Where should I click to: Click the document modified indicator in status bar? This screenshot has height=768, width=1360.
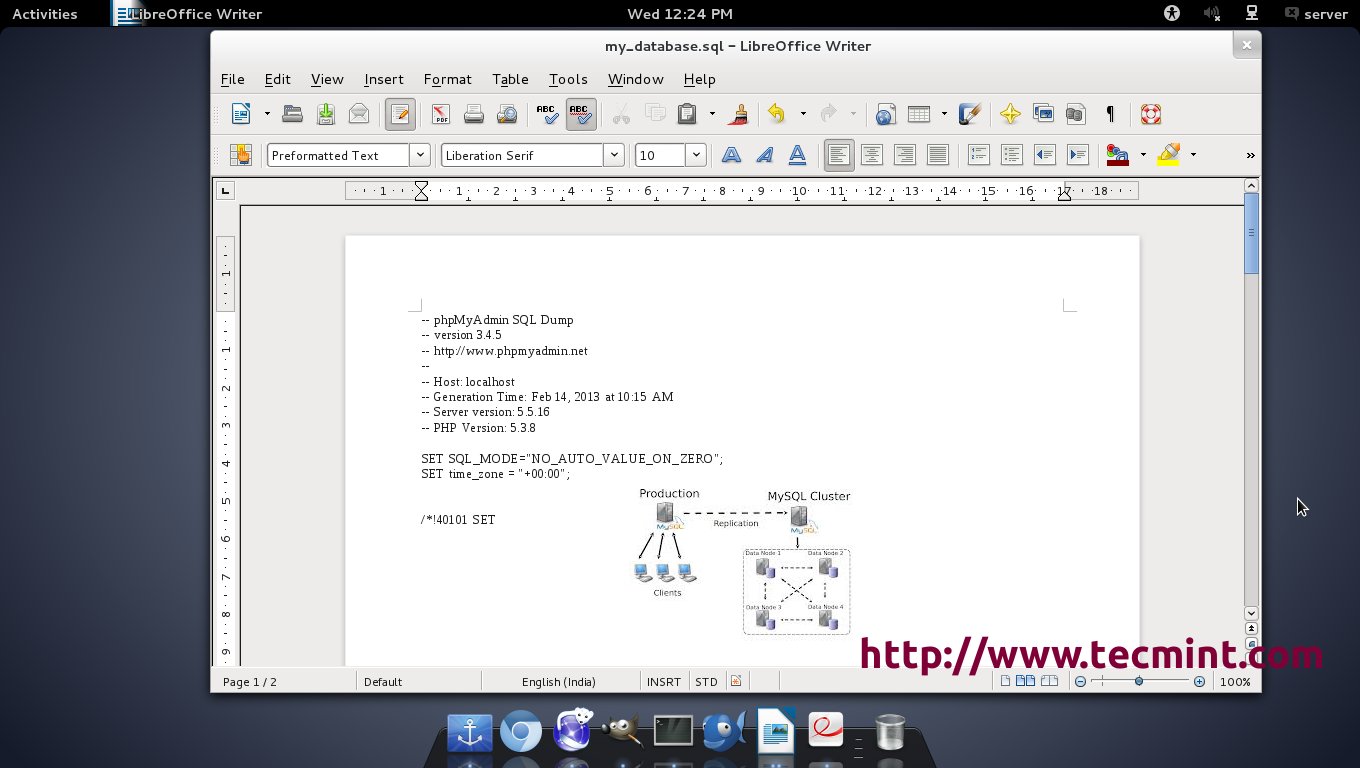(737, 681)
